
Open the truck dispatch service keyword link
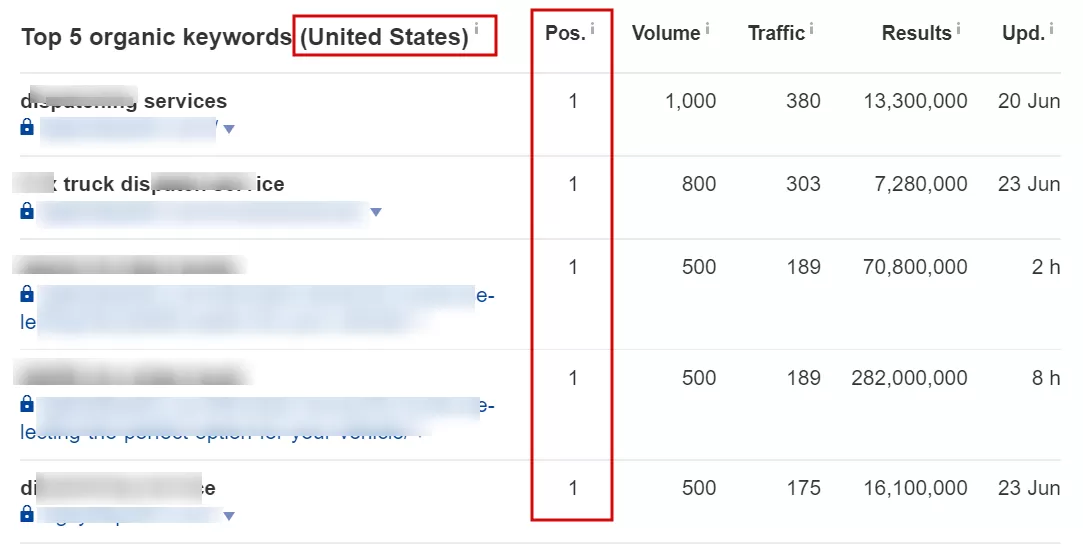pos(148,184)
